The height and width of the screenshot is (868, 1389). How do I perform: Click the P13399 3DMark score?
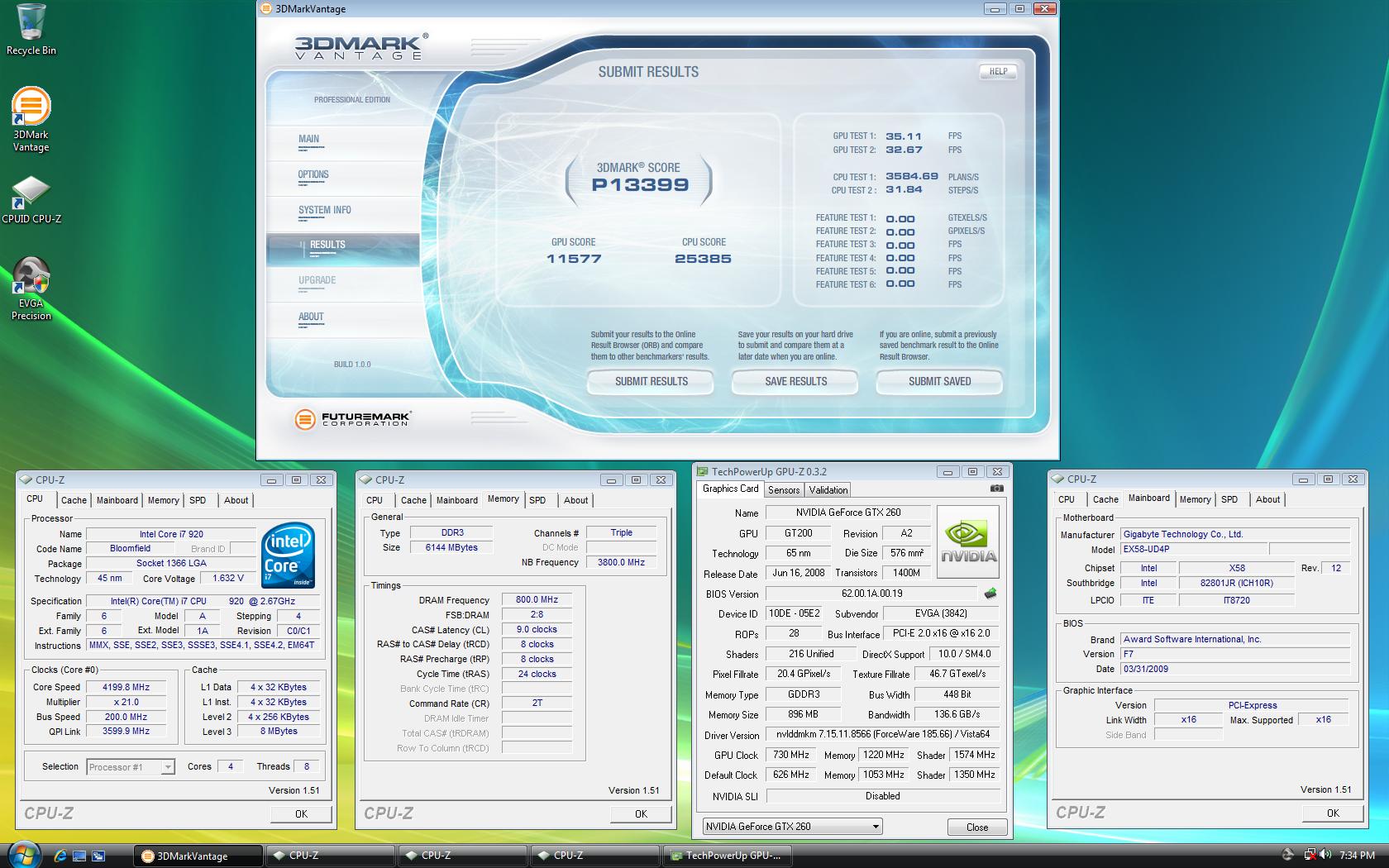pyautogui.click(x=640, y=185)
